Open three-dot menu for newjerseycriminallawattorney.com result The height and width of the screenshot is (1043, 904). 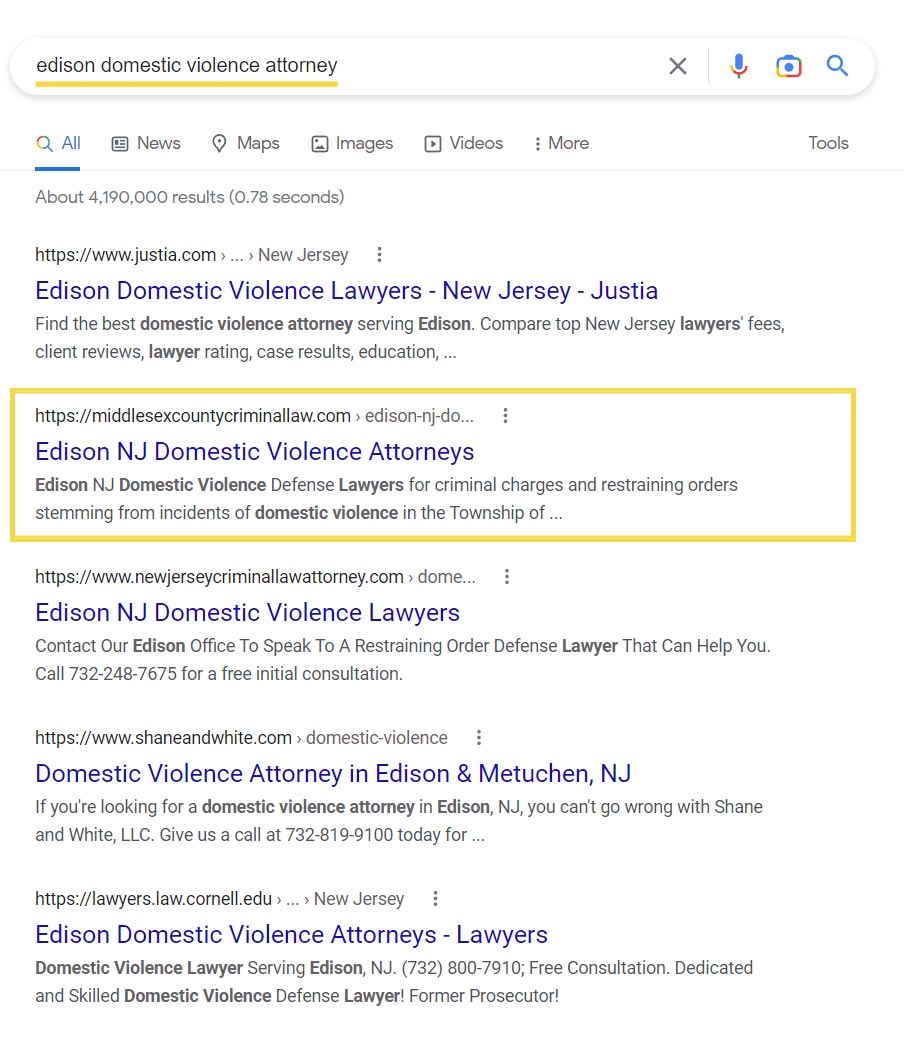coord(507,577)
